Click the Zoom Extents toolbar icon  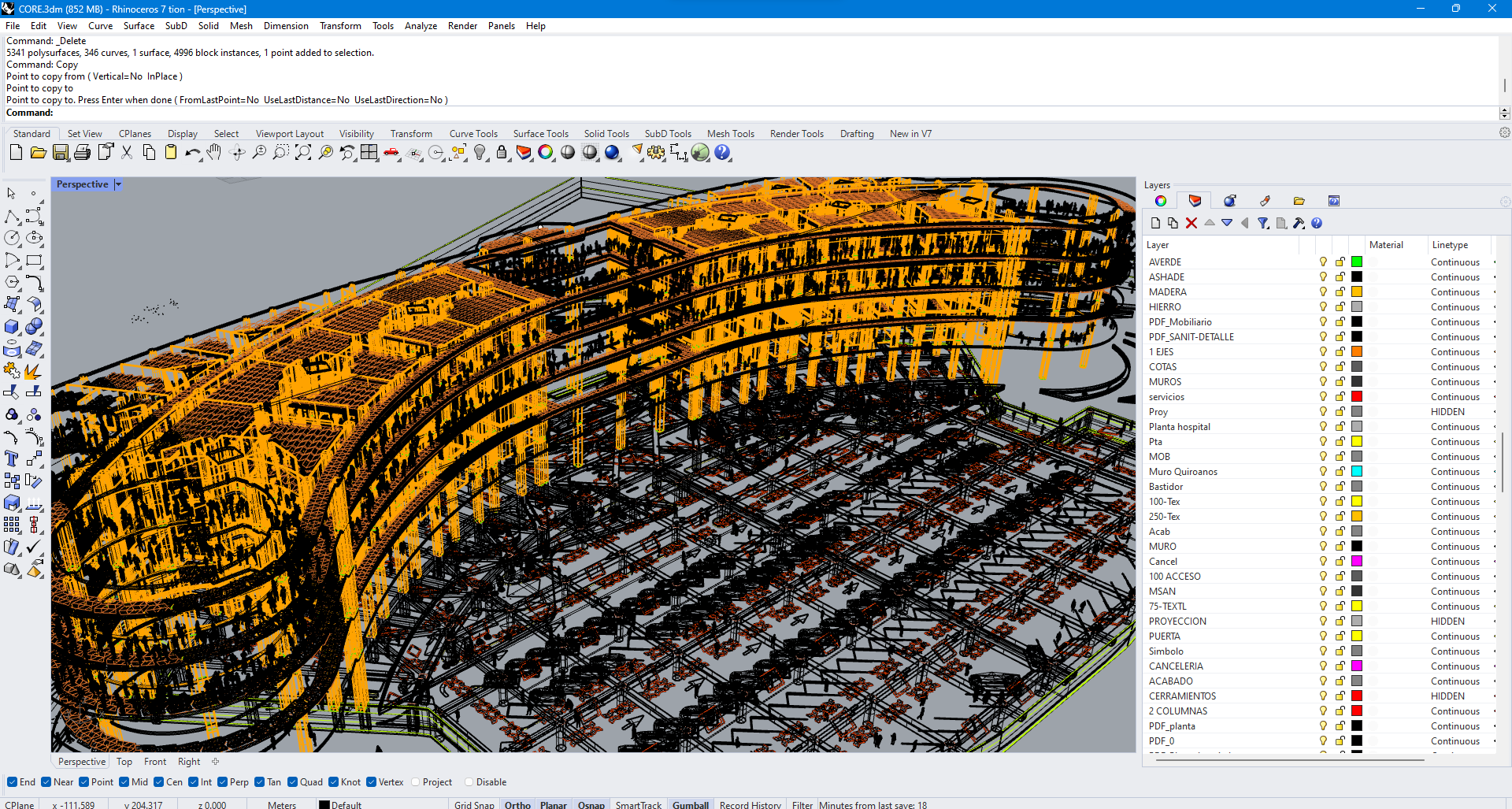tap(303, 153)
